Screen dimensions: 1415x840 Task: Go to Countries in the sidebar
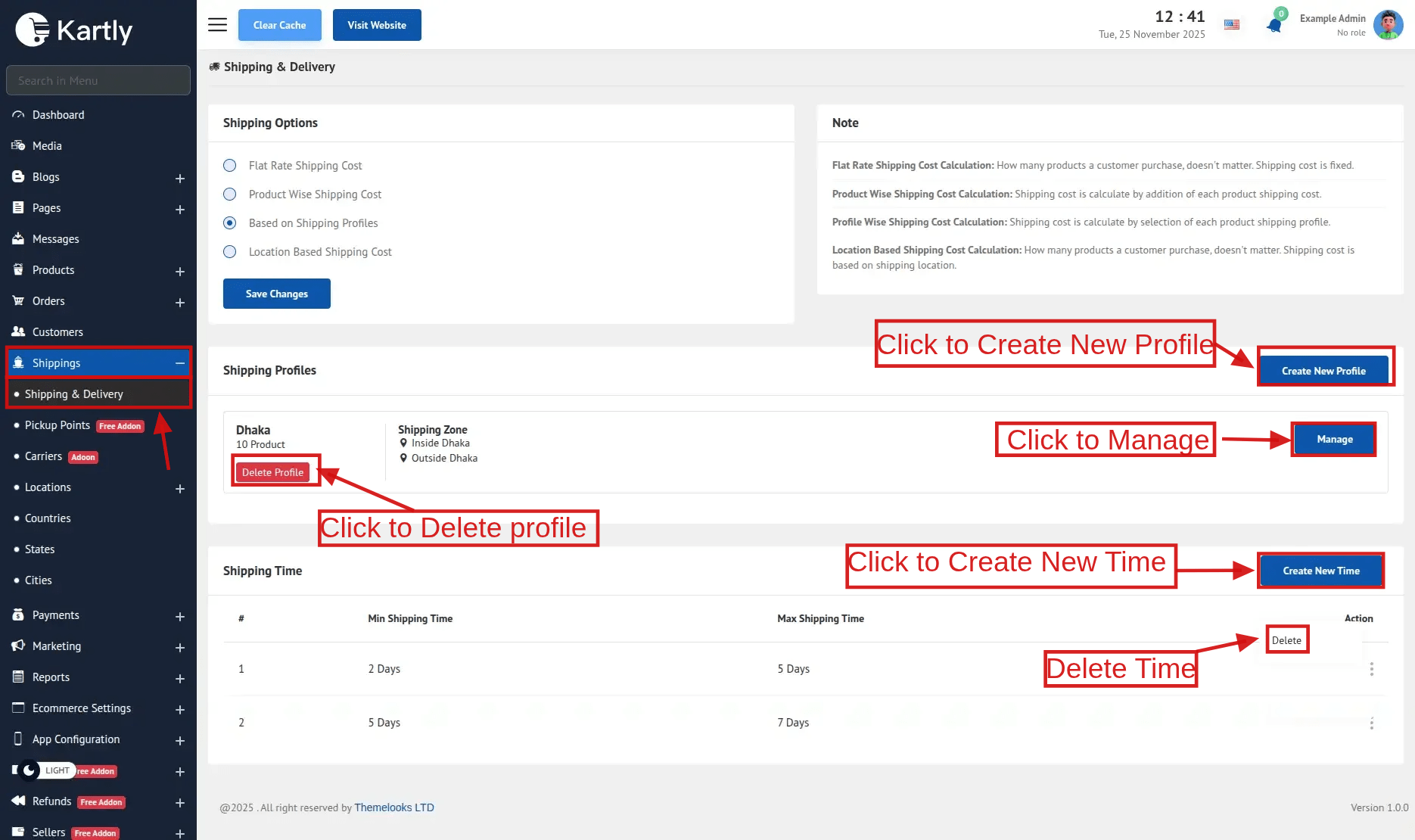48,518
